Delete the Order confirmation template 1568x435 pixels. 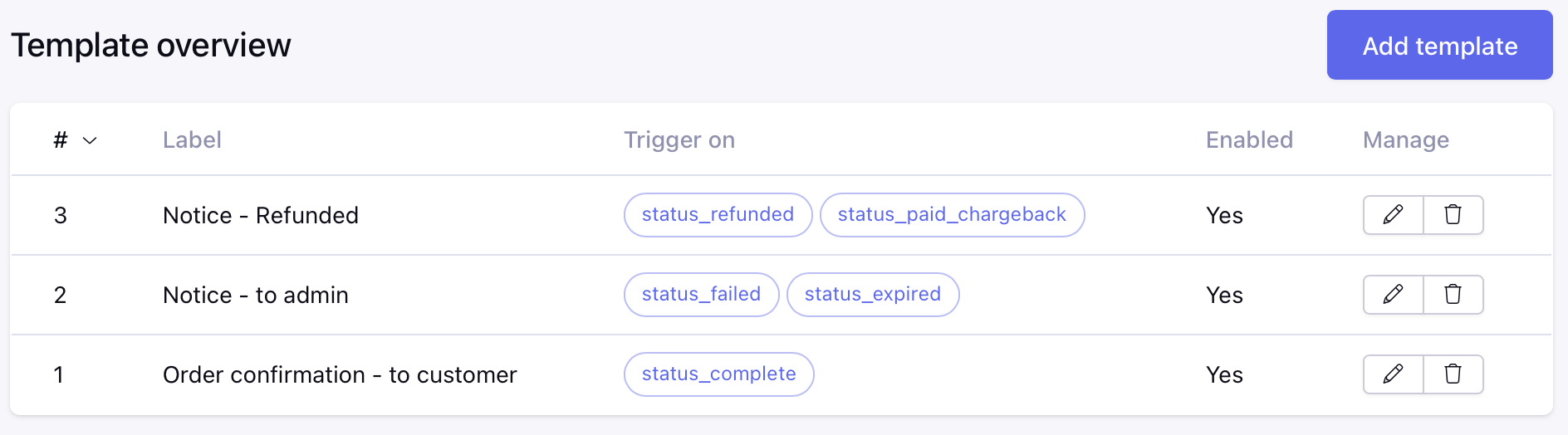(x=1453, y=374)
